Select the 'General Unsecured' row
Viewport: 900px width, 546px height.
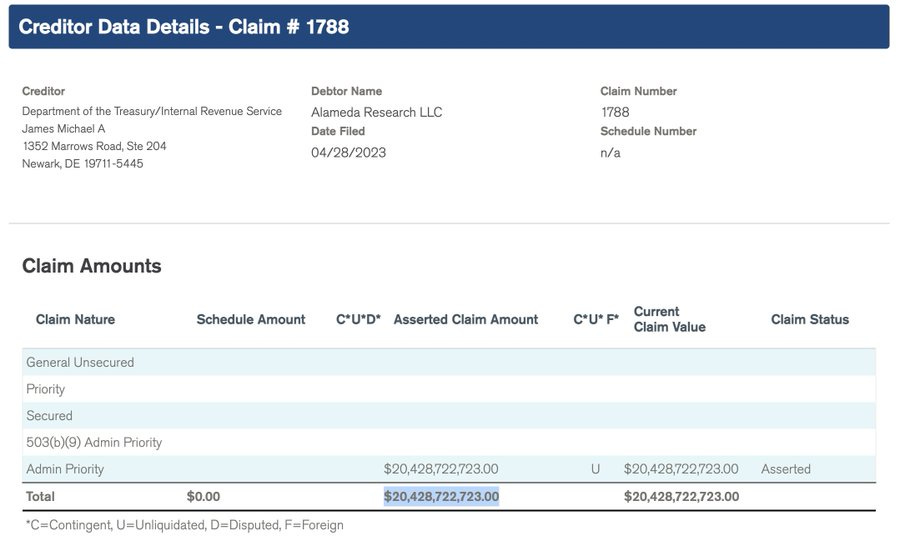click(x=449, y=362)
